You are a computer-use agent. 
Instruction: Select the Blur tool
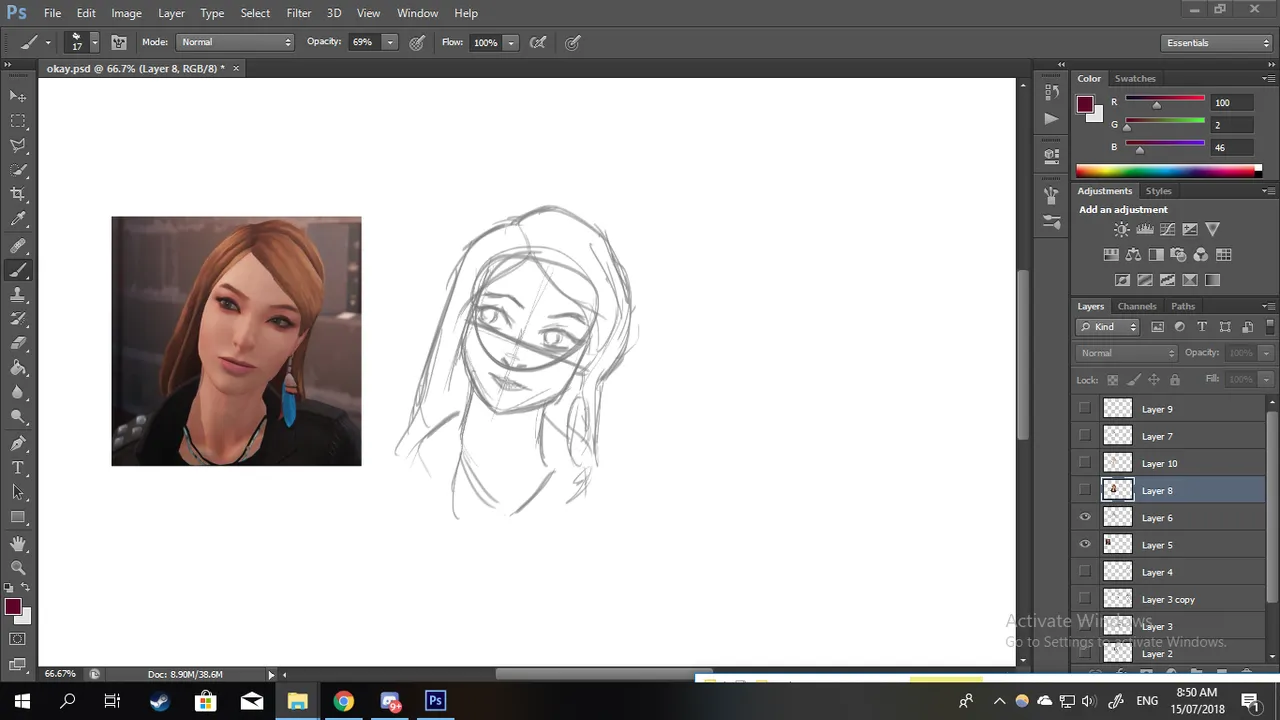(x=18, y=393)
